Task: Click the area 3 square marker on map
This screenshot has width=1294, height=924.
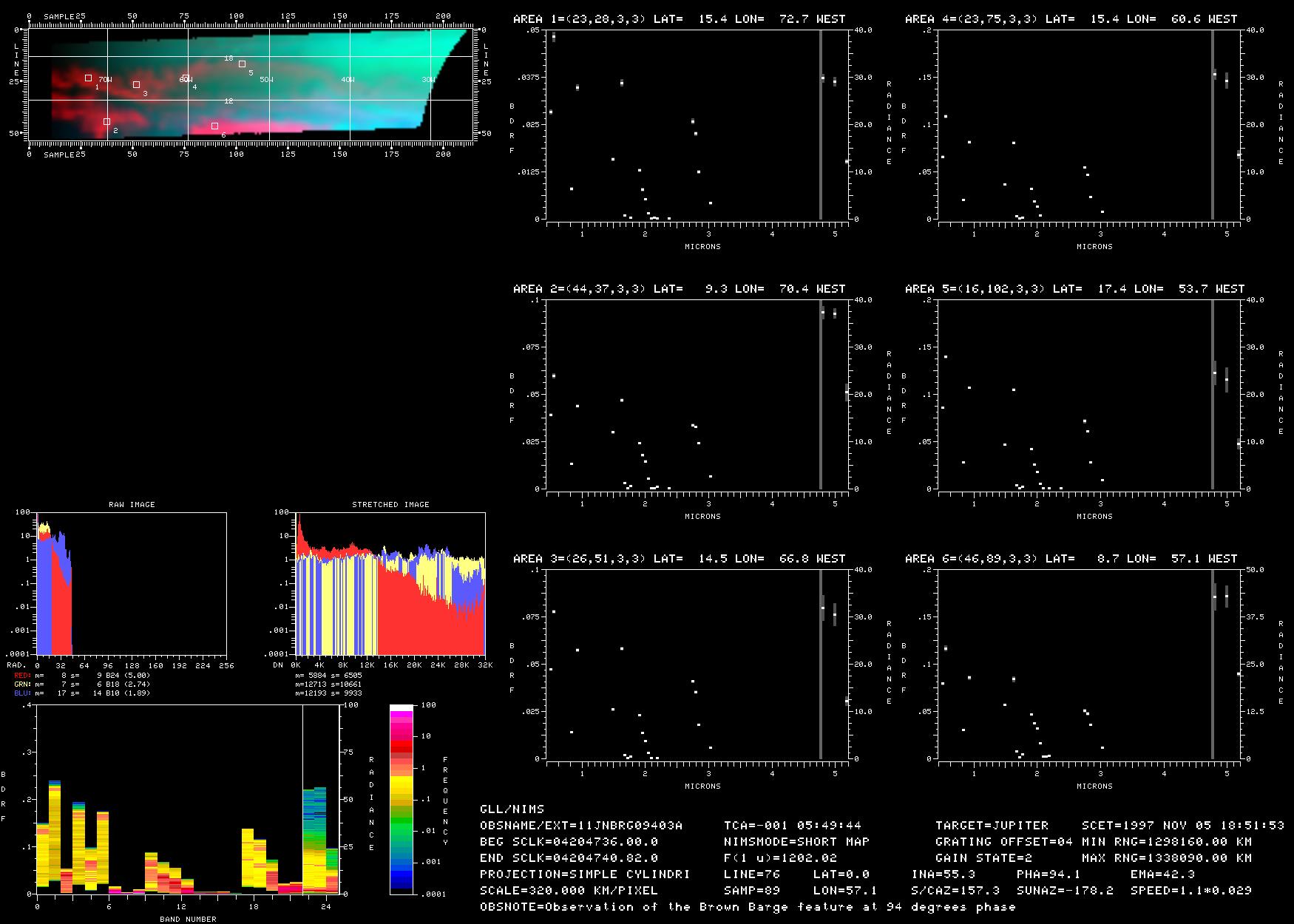Action: (x=136, y=84)
